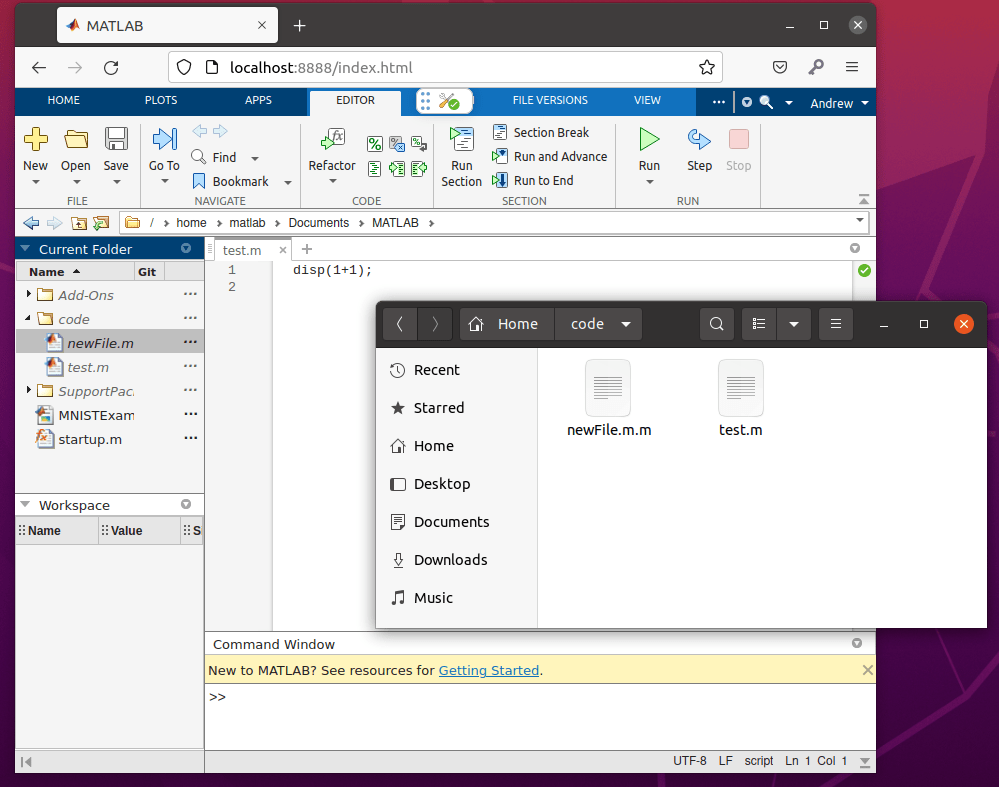Close the Getting Started banner
The width and height of the screenshot is (999, 787).
pos(867,670)
